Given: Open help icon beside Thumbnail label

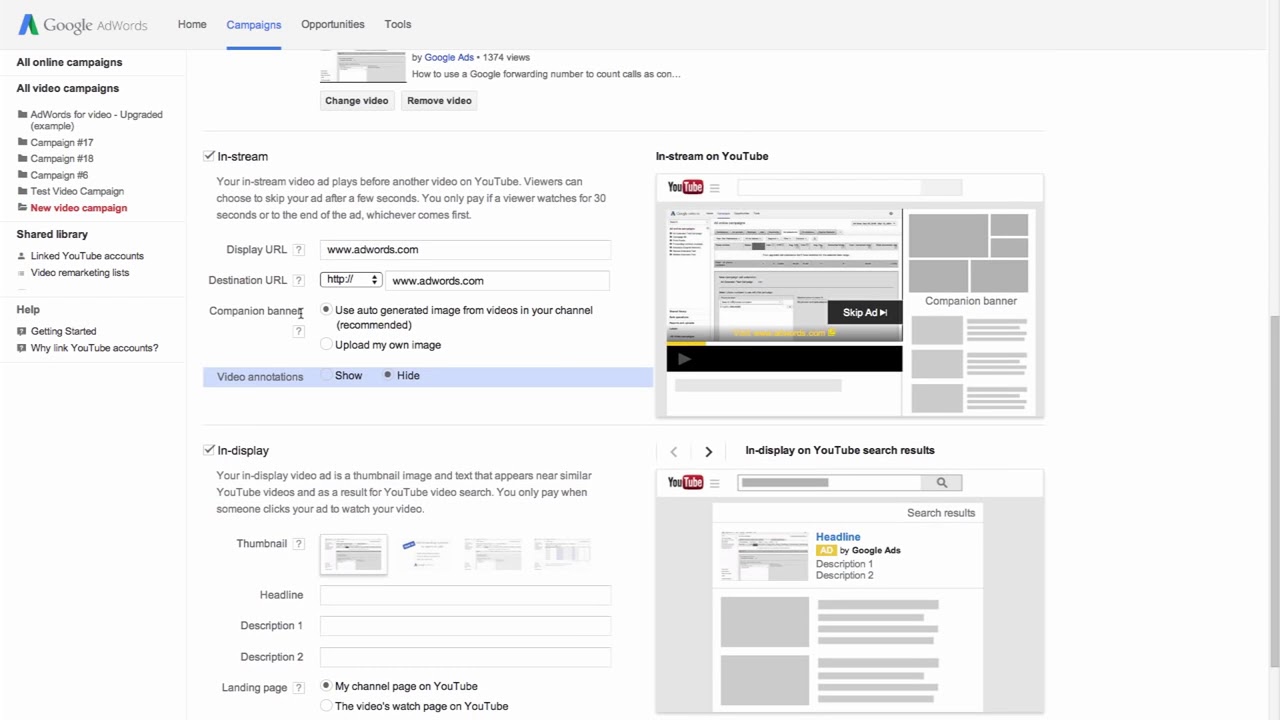Looking at the screenshot, I should 298,544.
